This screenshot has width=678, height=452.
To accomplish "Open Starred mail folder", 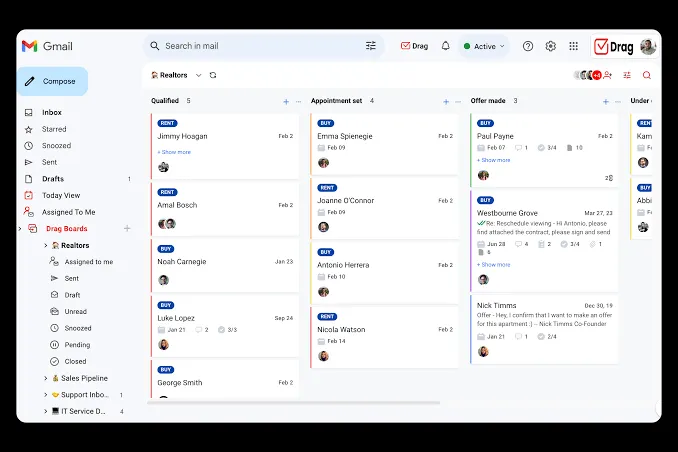I will click(x=54, y=129).
